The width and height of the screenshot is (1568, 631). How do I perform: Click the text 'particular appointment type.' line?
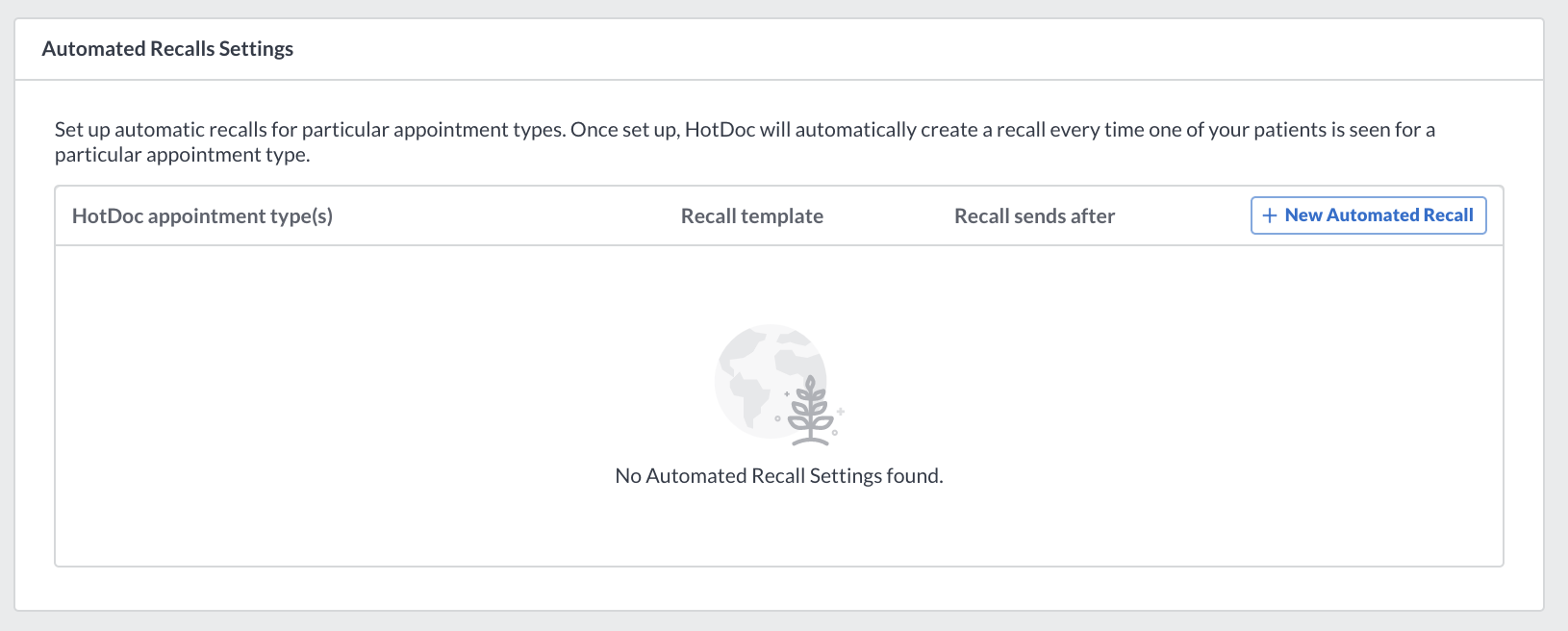(183, 155)
